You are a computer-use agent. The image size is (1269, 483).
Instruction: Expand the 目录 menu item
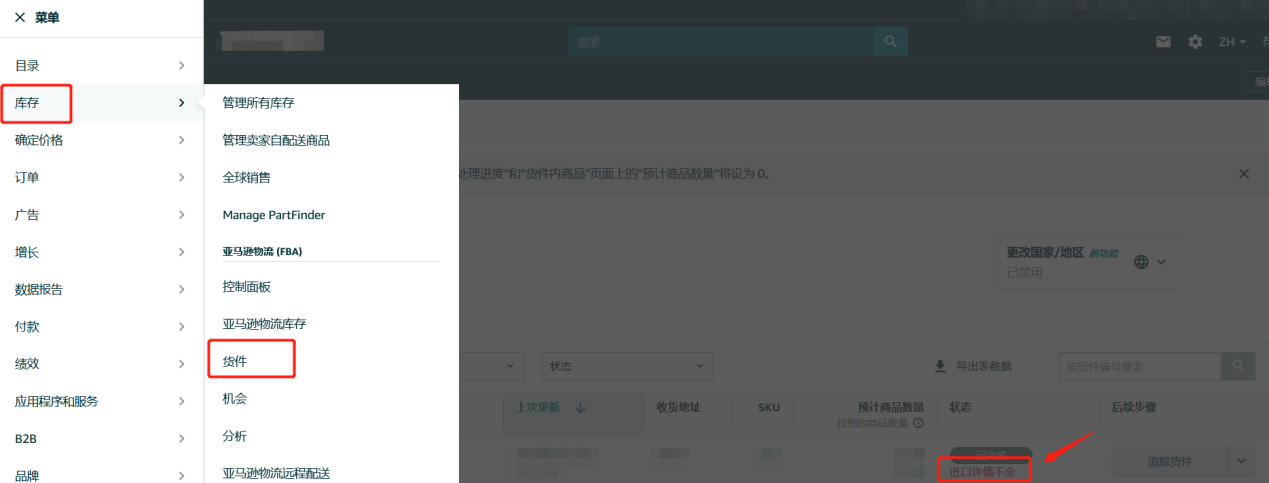(x=100, y=65)
